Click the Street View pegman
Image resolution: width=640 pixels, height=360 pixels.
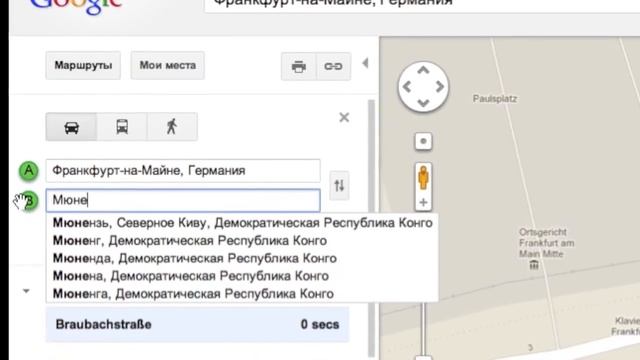click(423, 178)
